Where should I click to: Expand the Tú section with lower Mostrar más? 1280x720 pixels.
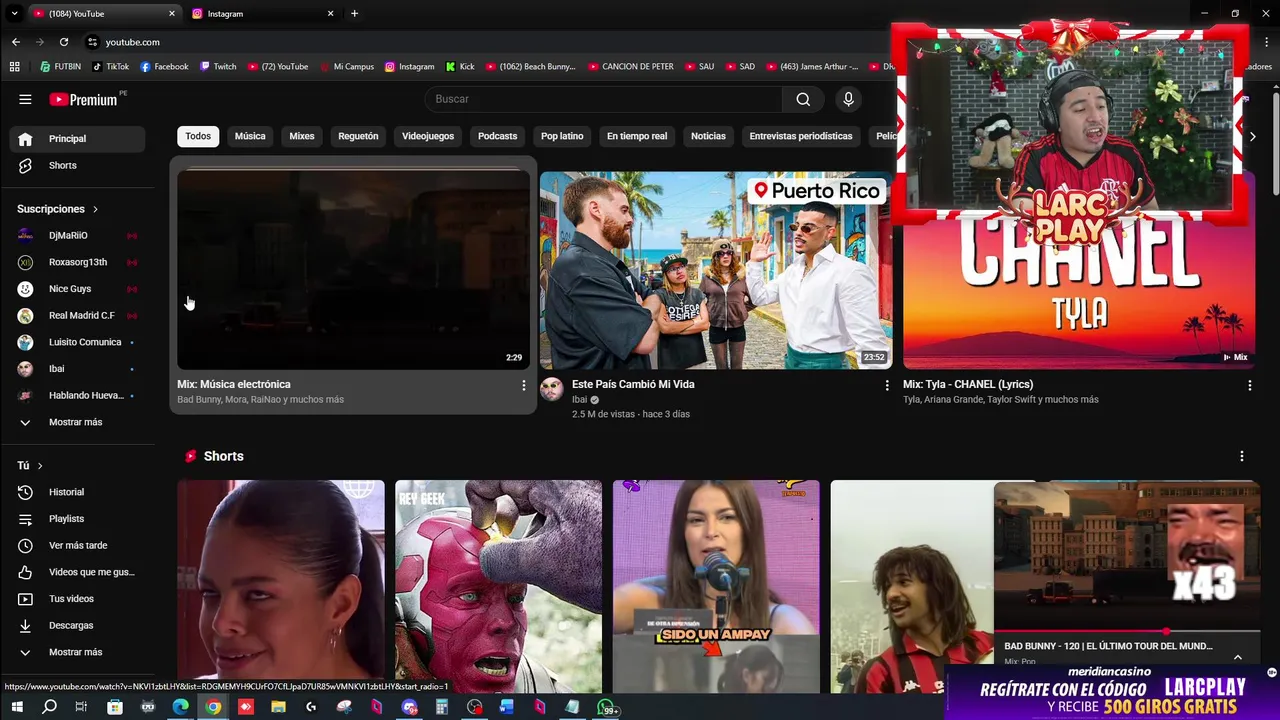77,652
